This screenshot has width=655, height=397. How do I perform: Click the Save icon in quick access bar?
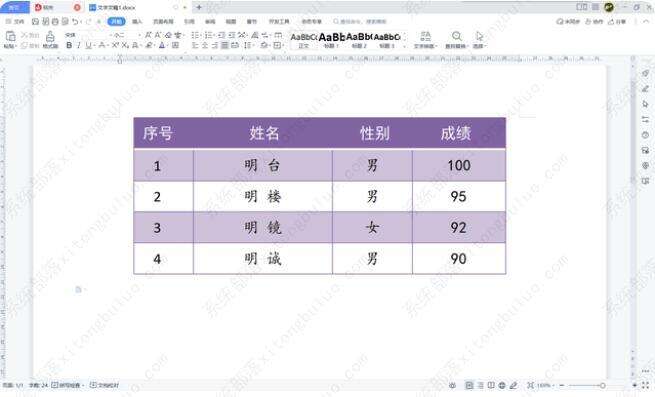click(36, 21)
